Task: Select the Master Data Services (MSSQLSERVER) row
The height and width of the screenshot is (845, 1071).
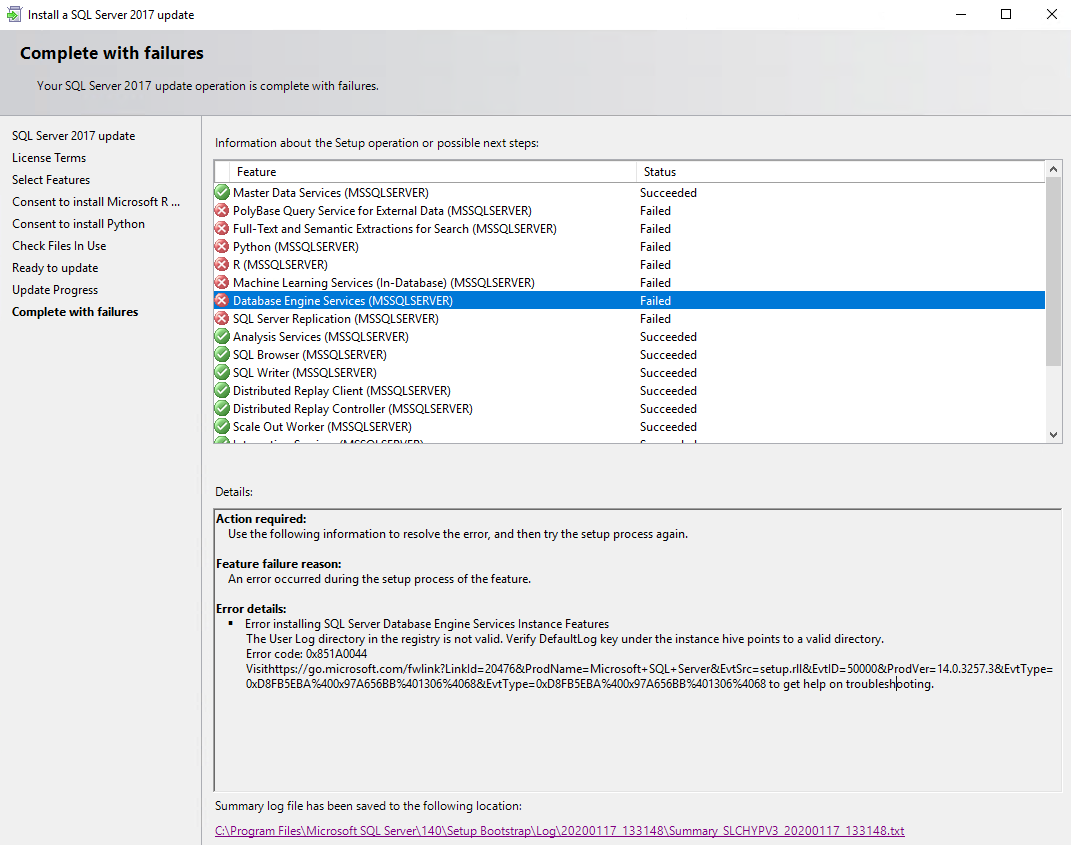Action: pos(629,193)
